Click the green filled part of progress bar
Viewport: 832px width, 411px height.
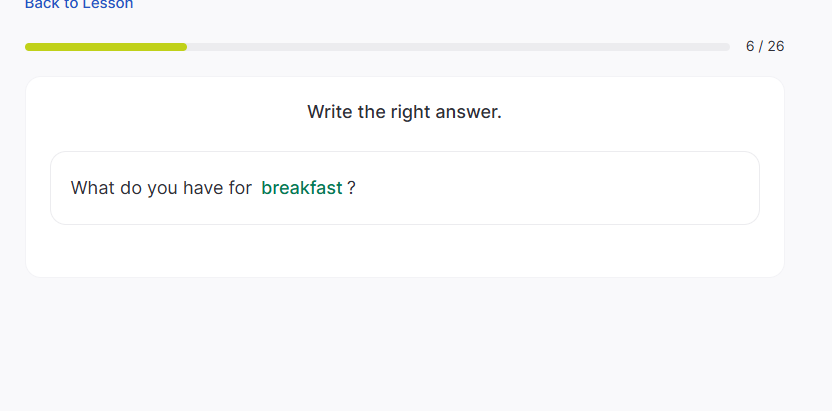[105, 47]
